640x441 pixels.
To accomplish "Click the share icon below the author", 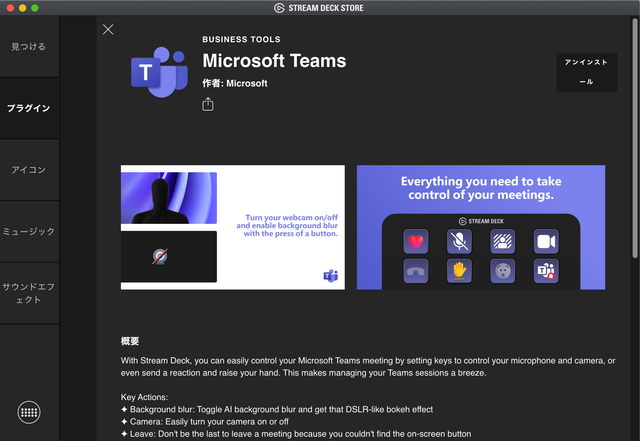I will 208,105.
